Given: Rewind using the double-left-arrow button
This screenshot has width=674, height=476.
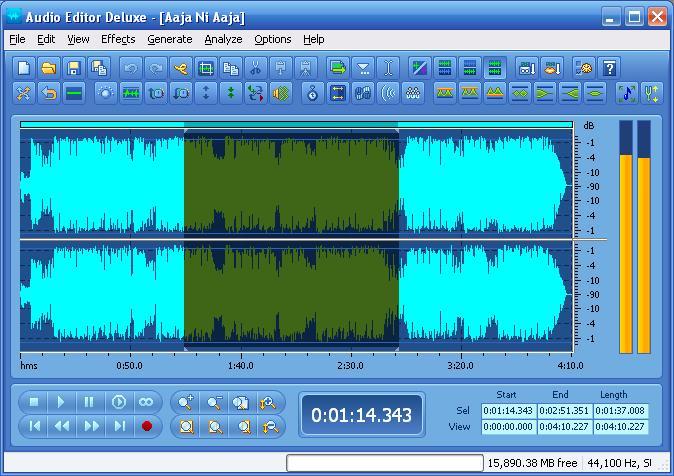Looking at the screenshot, I should [61, 426].
